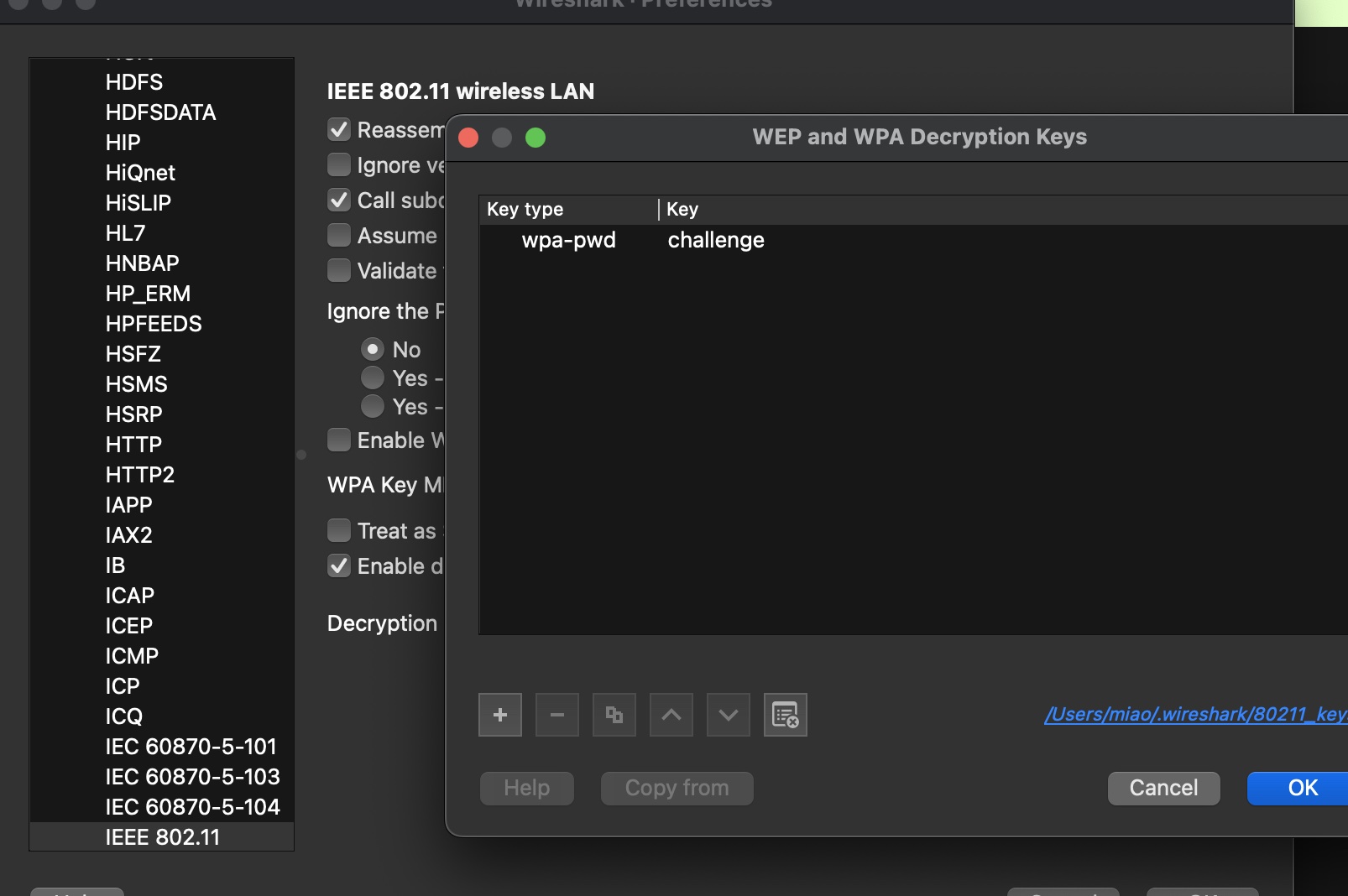The width and height of the screenshot is (1348, 896).
Task: Select HIP in the protocol list
Action: (x=123, y=143)
